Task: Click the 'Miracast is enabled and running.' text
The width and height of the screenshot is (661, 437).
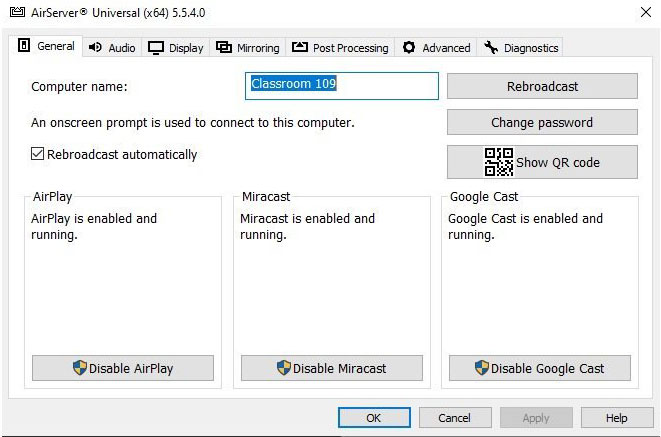Action: click(x=307, y=226)
